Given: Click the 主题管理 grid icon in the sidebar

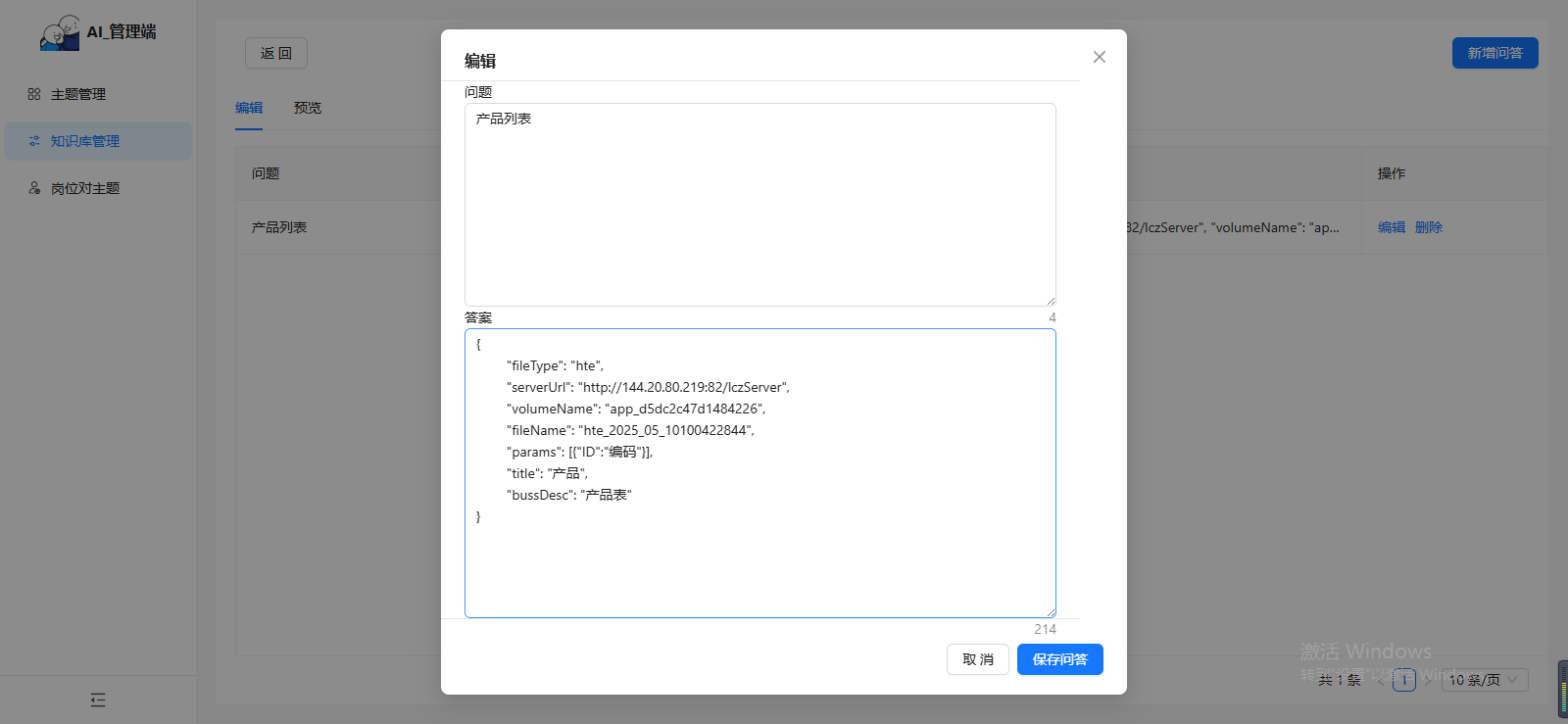Looking at the screenshot, I should [x=34, y=94].
